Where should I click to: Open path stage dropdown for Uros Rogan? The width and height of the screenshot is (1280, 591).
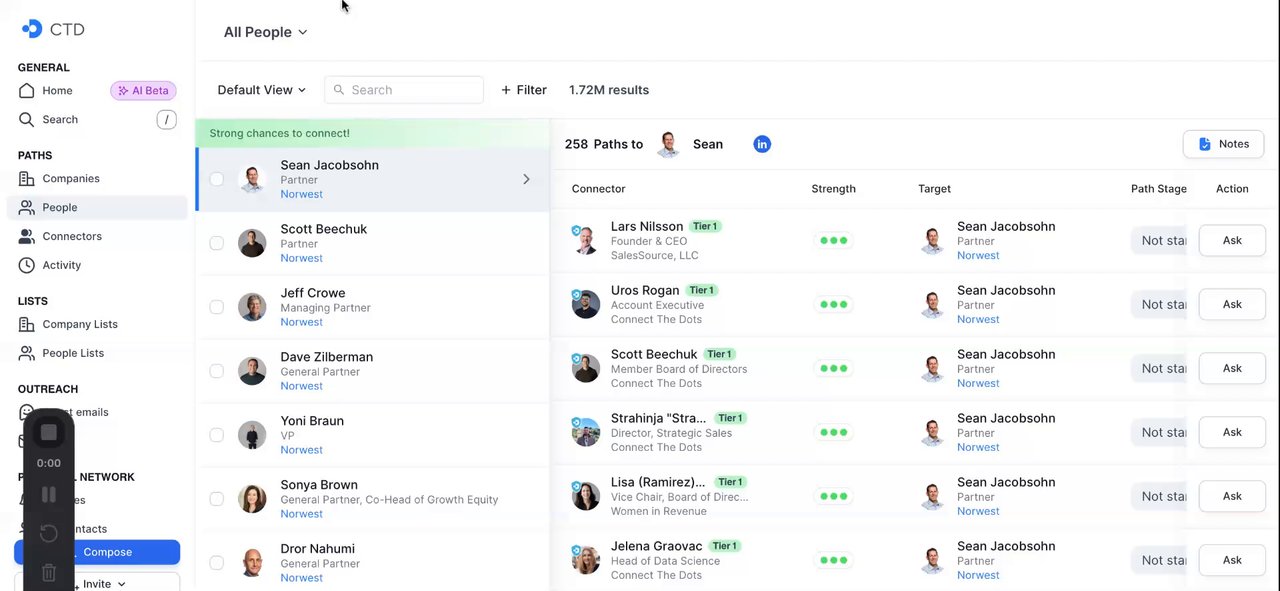[x=1160, y=304]
